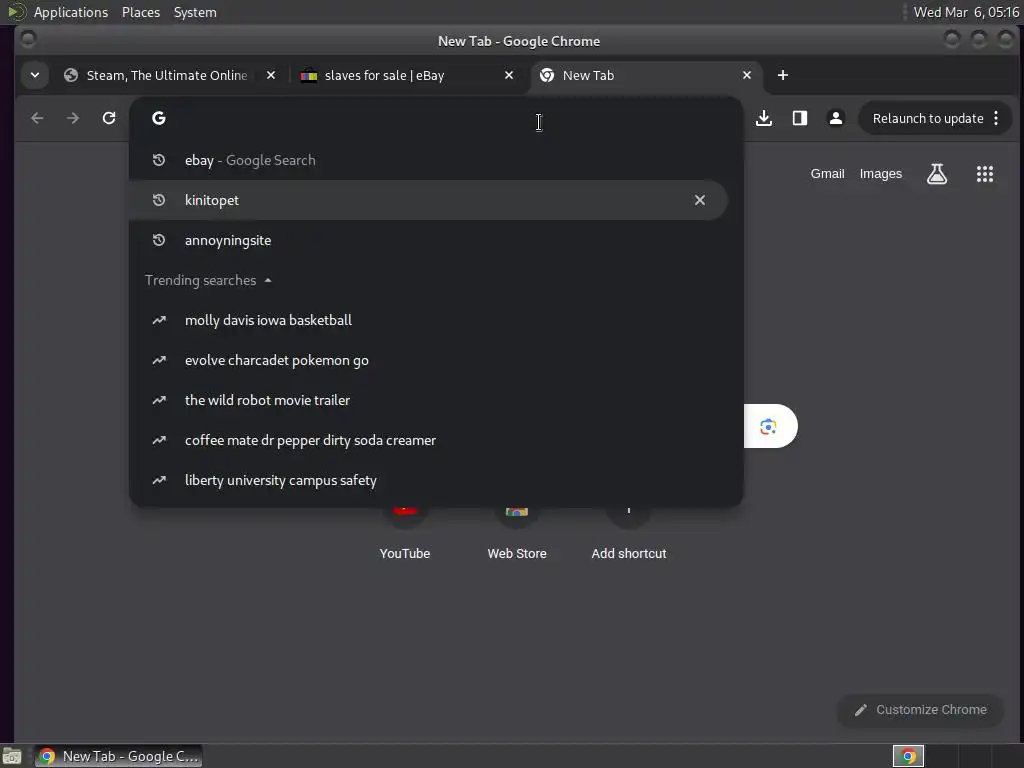The image size is (1024, 768).
Task: Open the Downloads icon in toolbar
Action: pyautogui.click(x=764, y=118)
